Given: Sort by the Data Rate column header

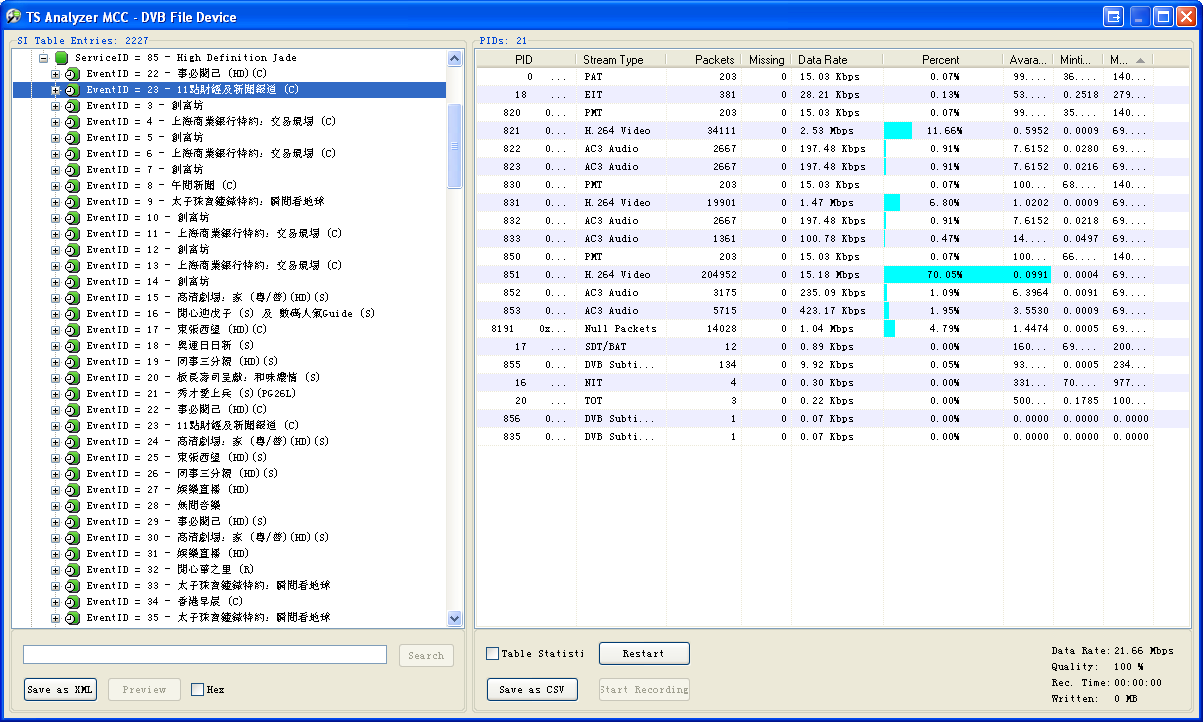Looking at the screenshot, I should coord(822,60).
